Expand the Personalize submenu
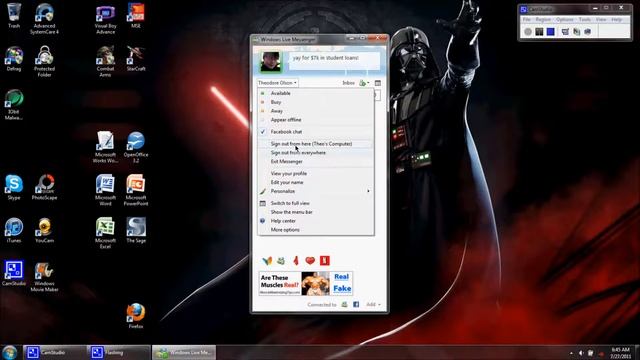Viewport: 640px width, 360px height. (316, 191)
